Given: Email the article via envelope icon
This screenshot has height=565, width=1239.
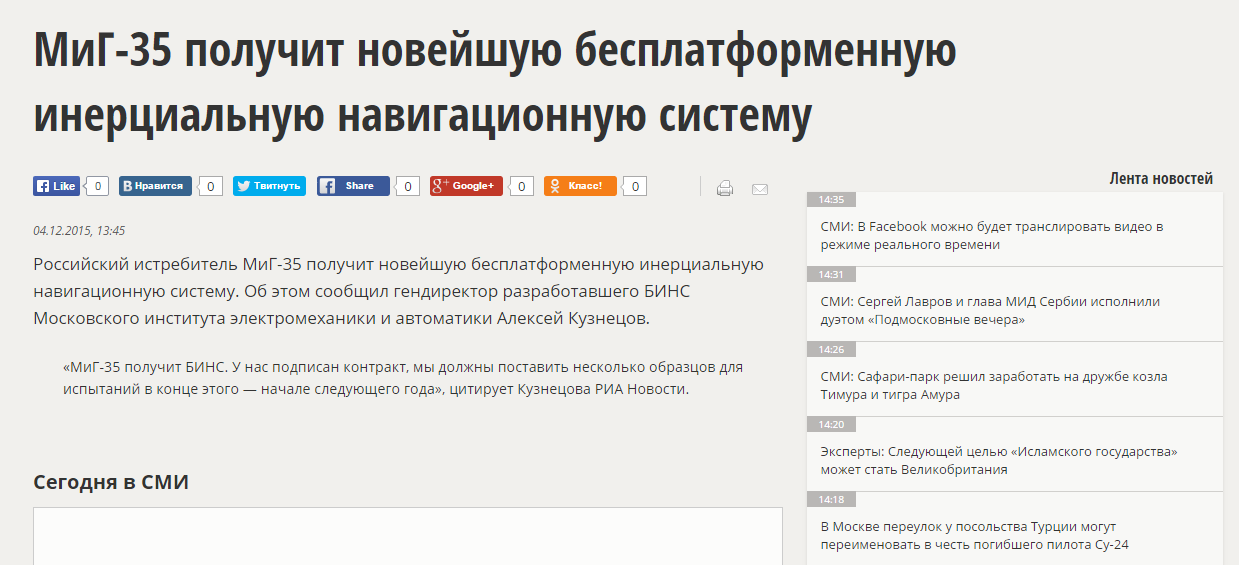Looking at the screenshot, I should [760, 189].
